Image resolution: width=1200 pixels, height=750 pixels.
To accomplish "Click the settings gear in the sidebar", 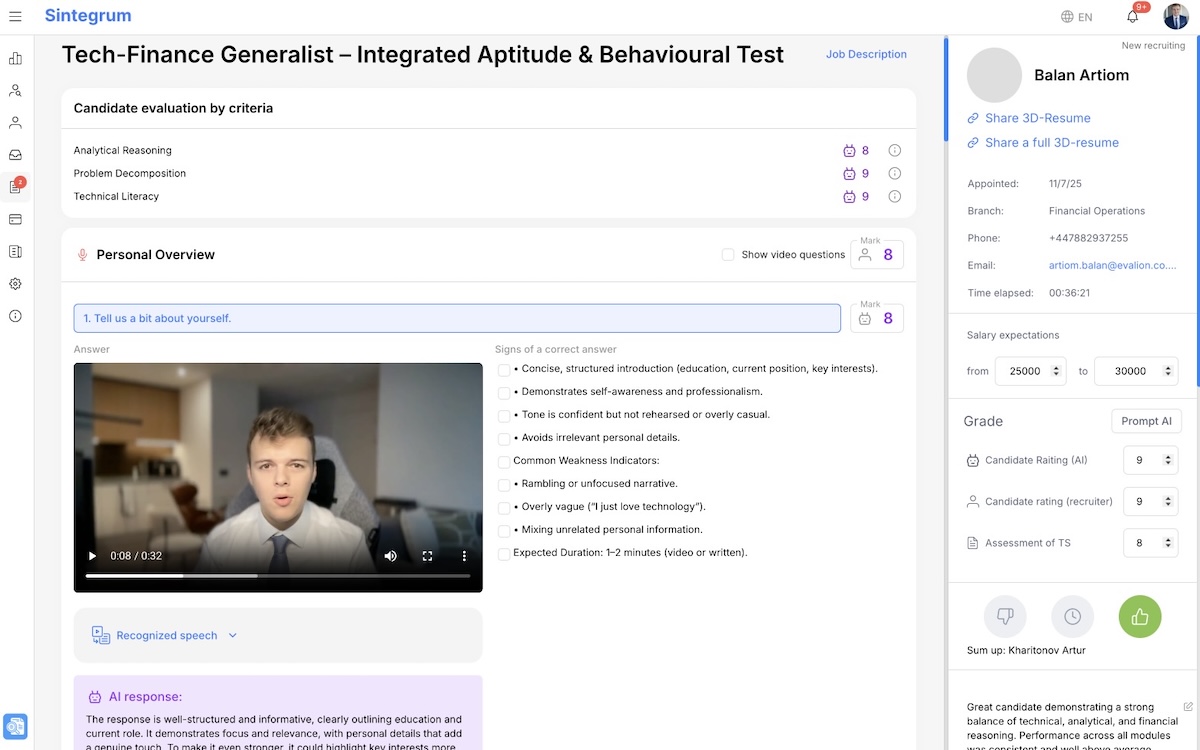I will click(14, 284).
